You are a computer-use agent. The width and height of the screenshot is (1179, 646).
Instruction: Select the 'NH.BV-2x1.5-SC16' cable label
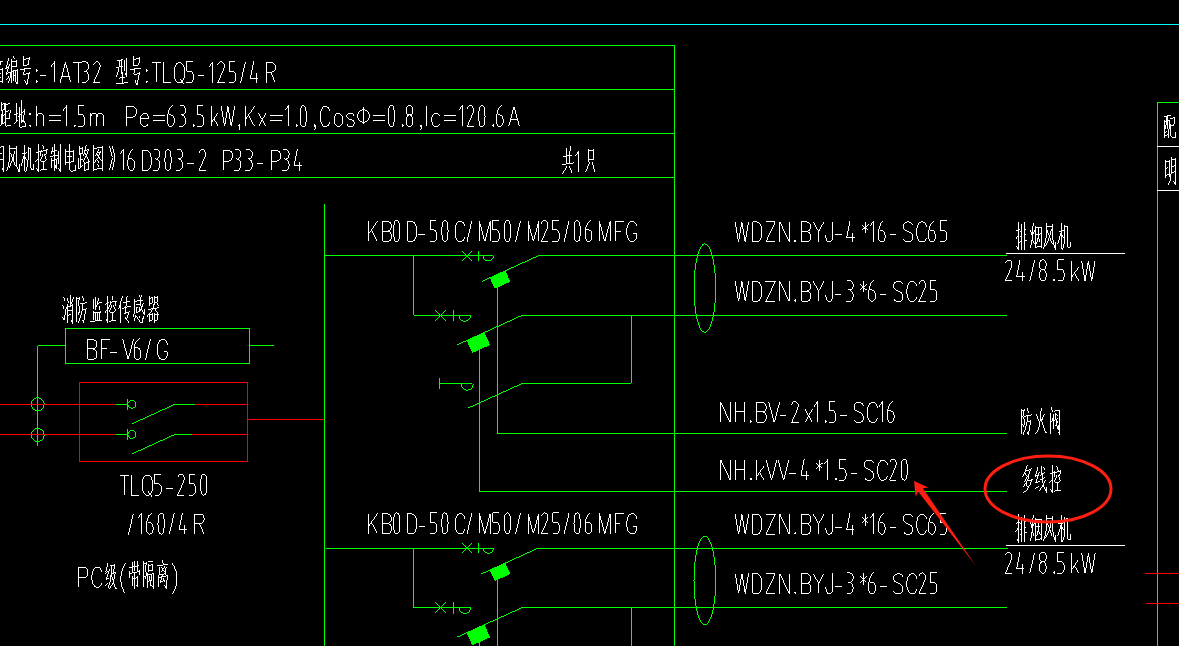tap(807, 413)
